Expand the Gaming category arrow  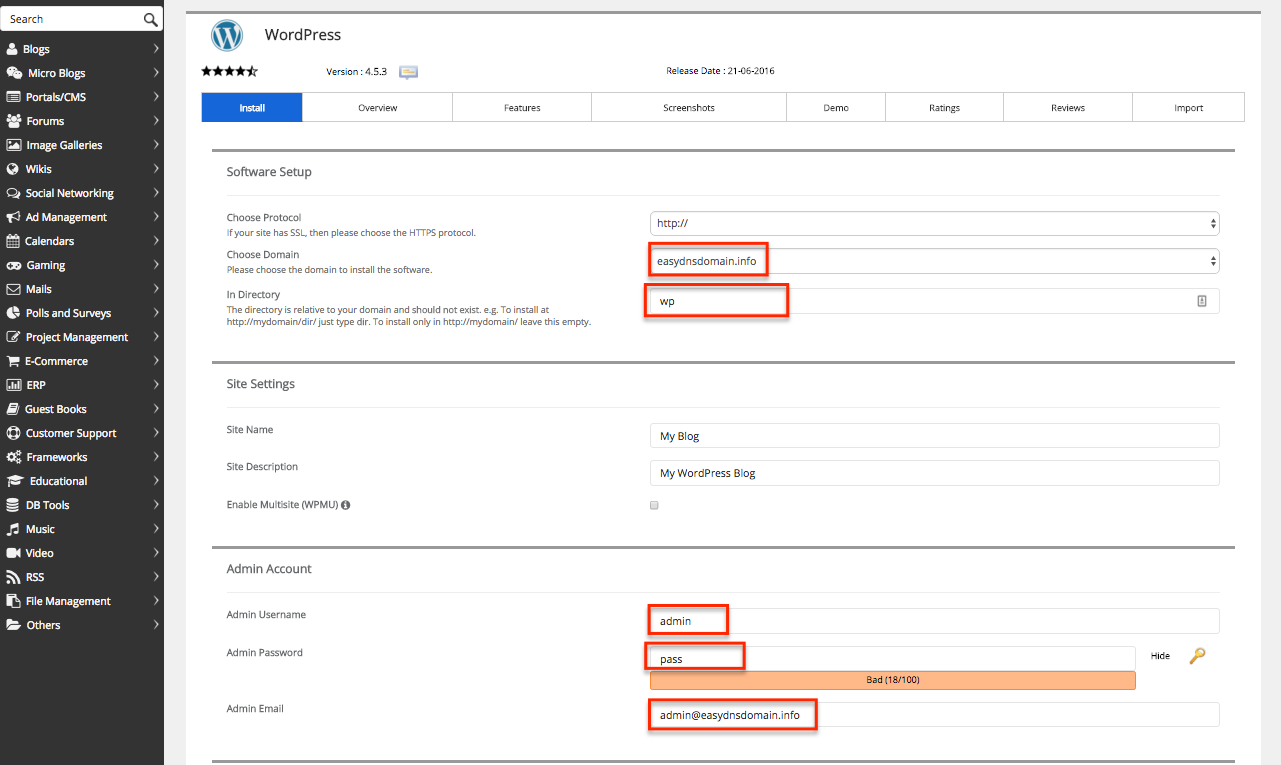[x=157, y=265]
